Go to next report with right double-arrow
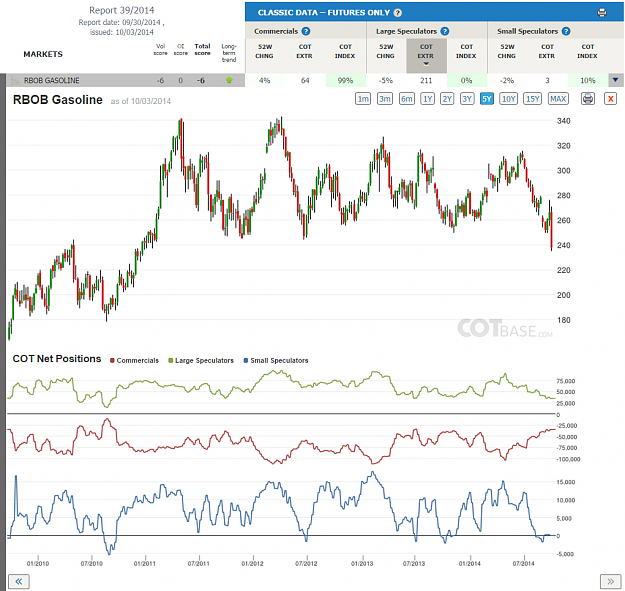Image resolution: width=625 pixels, height=591 pixels. tap(611, 581)
